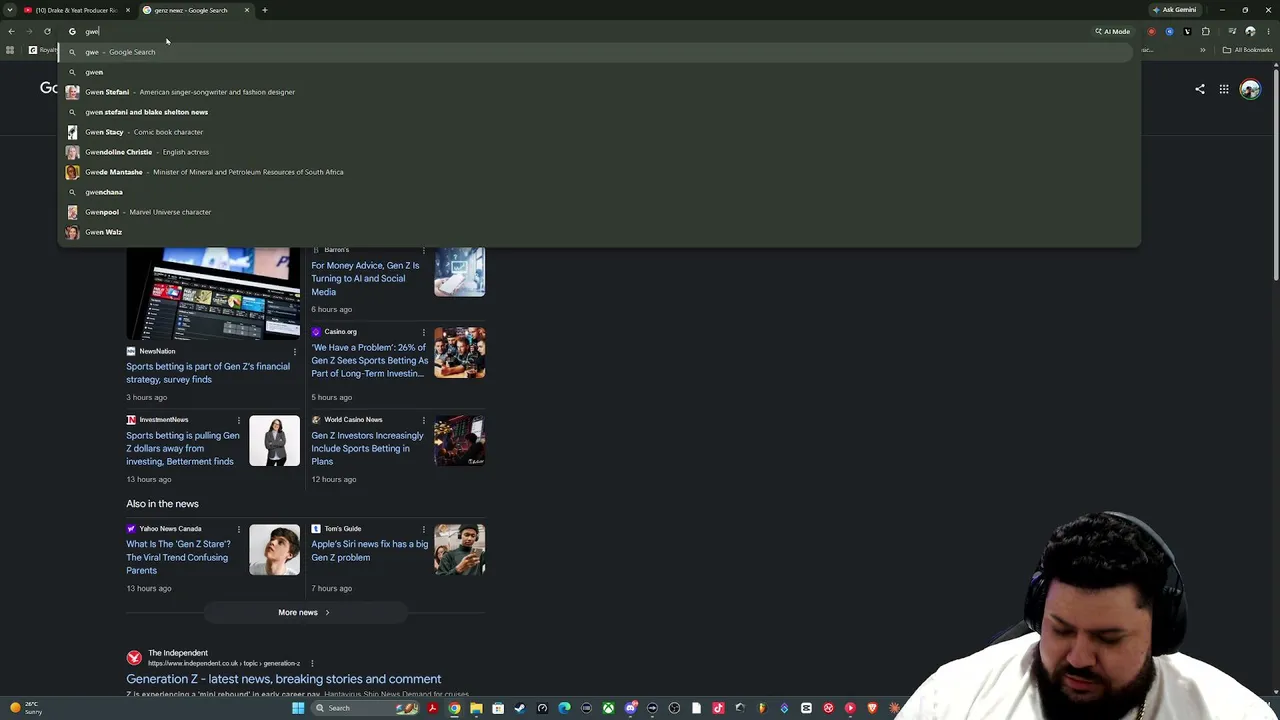Screen dimensions: 1280x720
Task: Click the blue circular extension icon
Action: point(1170,31)
